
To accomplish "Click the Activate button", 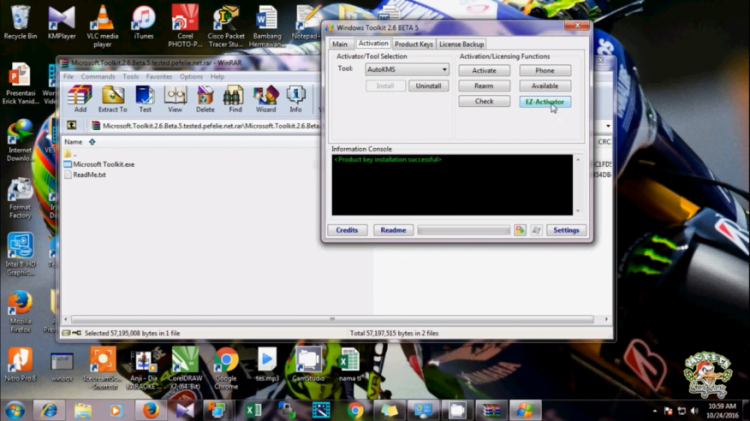I will pyautogui.click(x=484, y=70).
